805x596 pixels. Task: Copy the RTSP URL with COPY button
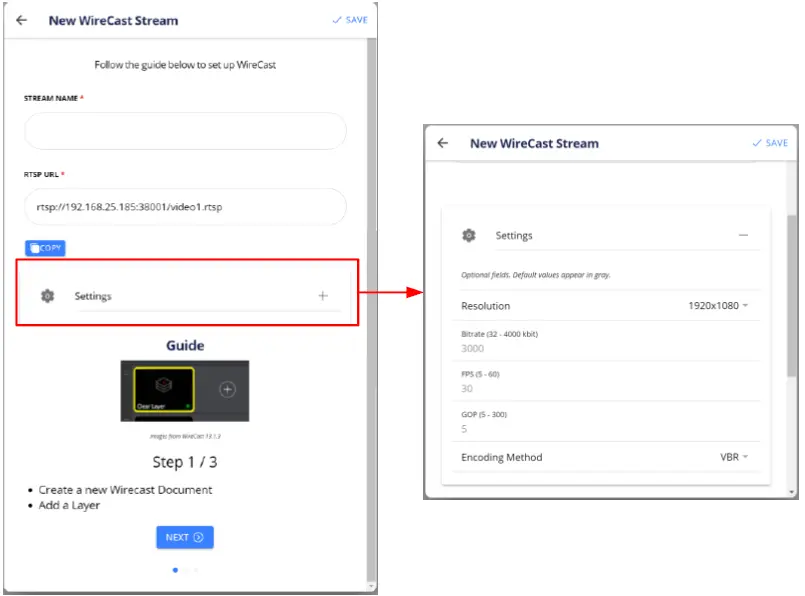coord(45,248)
